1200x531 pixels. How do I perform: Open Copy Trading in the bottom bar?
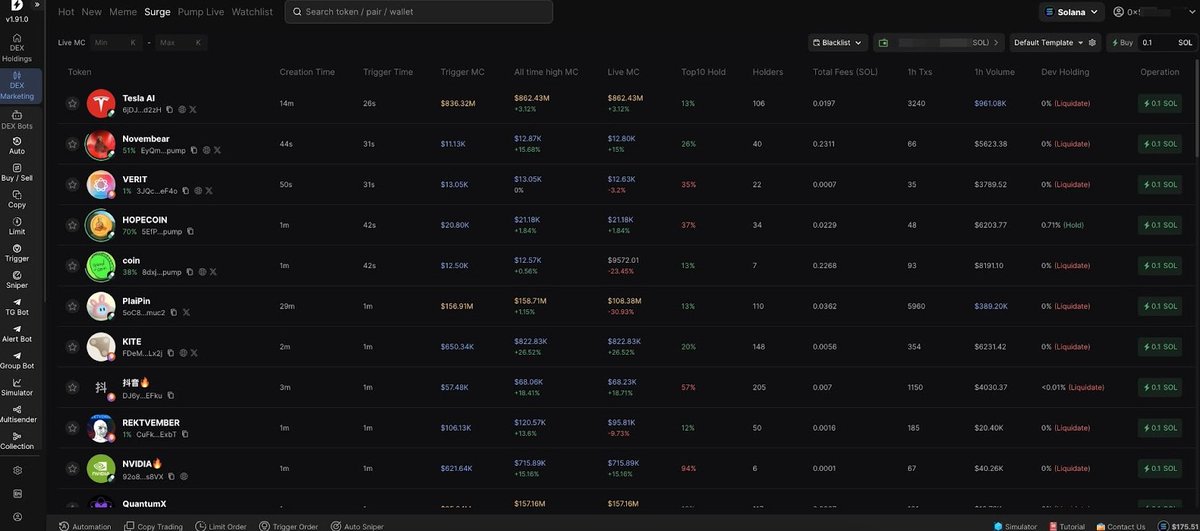(x=153, y=525)
